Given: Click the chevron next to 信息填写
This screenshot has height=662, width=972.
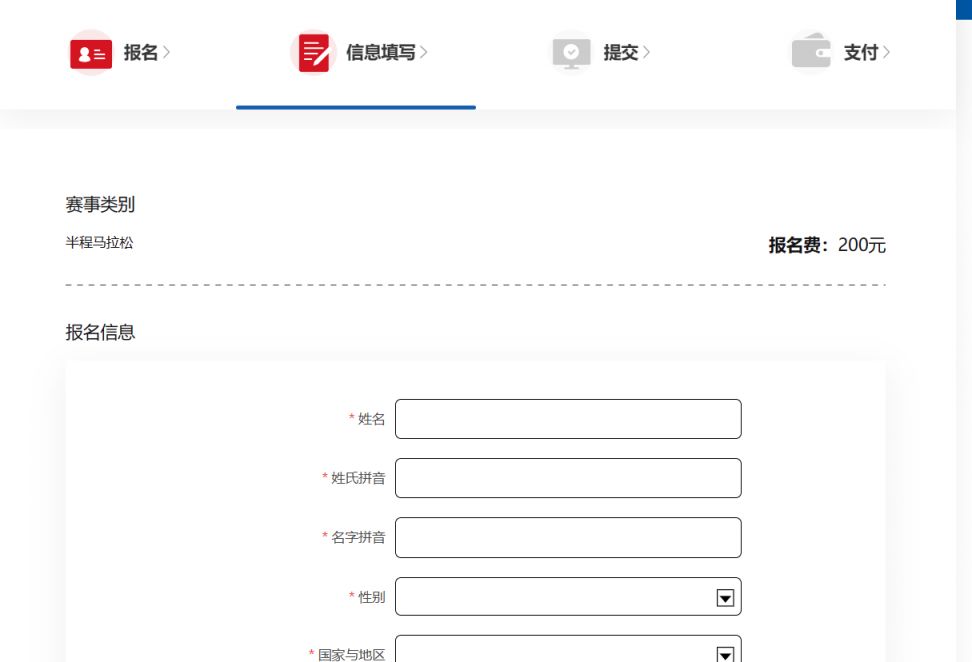Looking at the screenshot, I should [x=423, y=53].
